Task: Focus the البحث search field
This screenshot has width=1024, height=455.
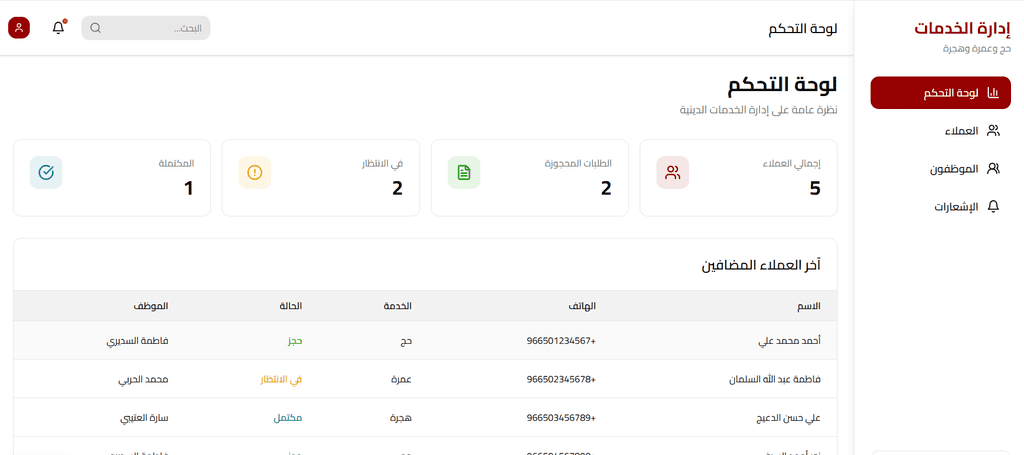Action: coord(146,28)
